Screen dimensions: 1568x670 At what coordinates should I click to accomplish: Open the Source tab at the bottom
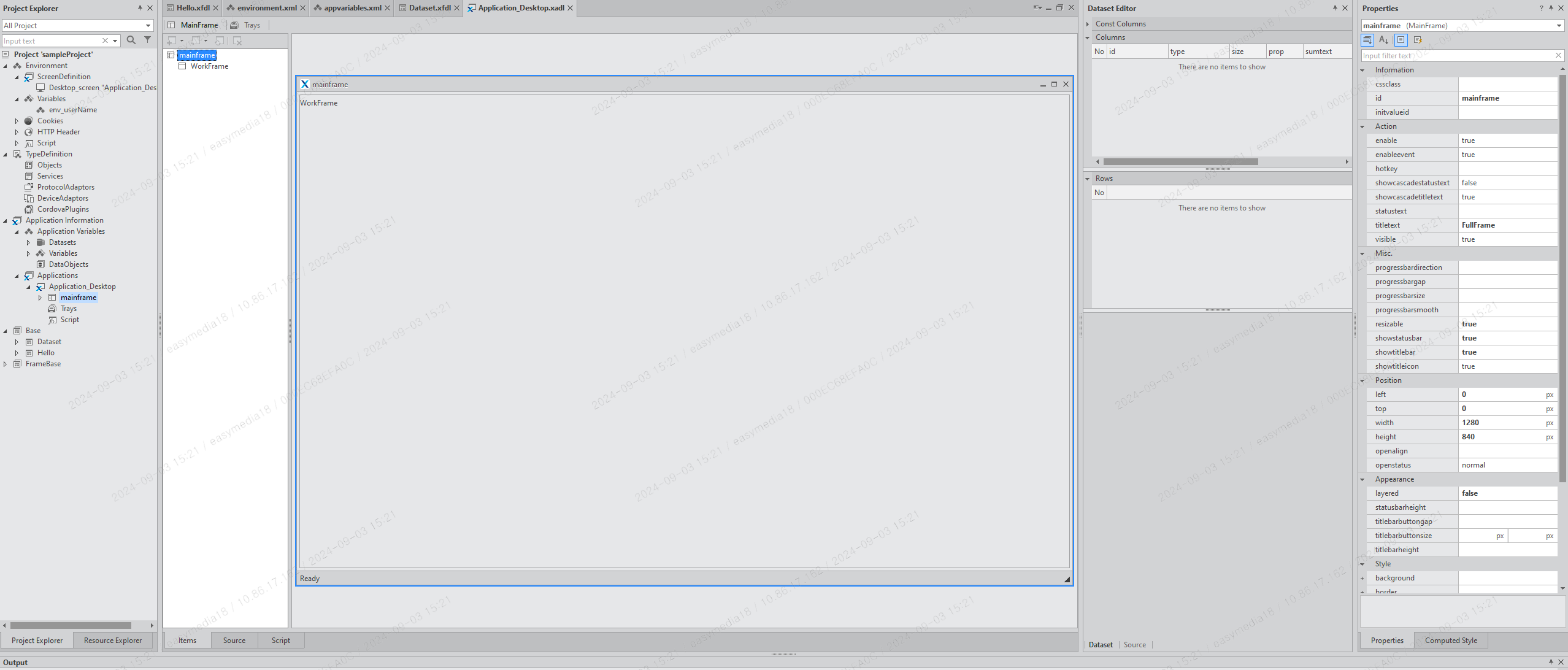pos(234,640)
